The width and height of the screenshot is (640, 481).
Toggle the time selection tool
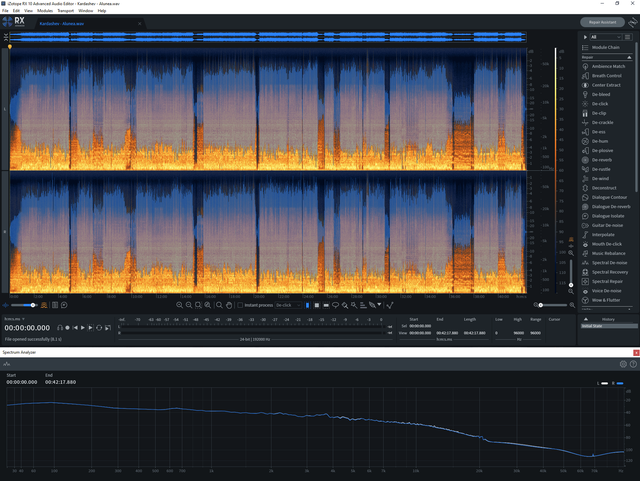tap(307, 305)
